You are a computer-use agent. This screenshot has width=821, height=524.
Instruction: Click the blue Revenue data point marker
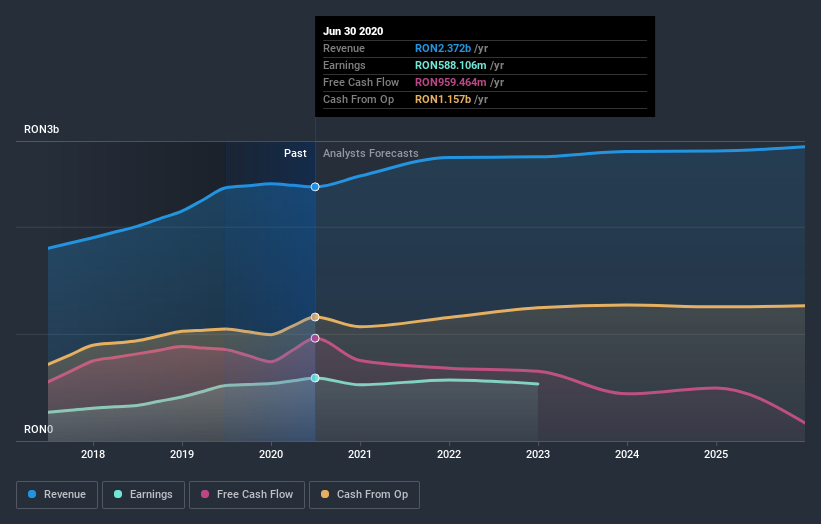coord(315,187)
